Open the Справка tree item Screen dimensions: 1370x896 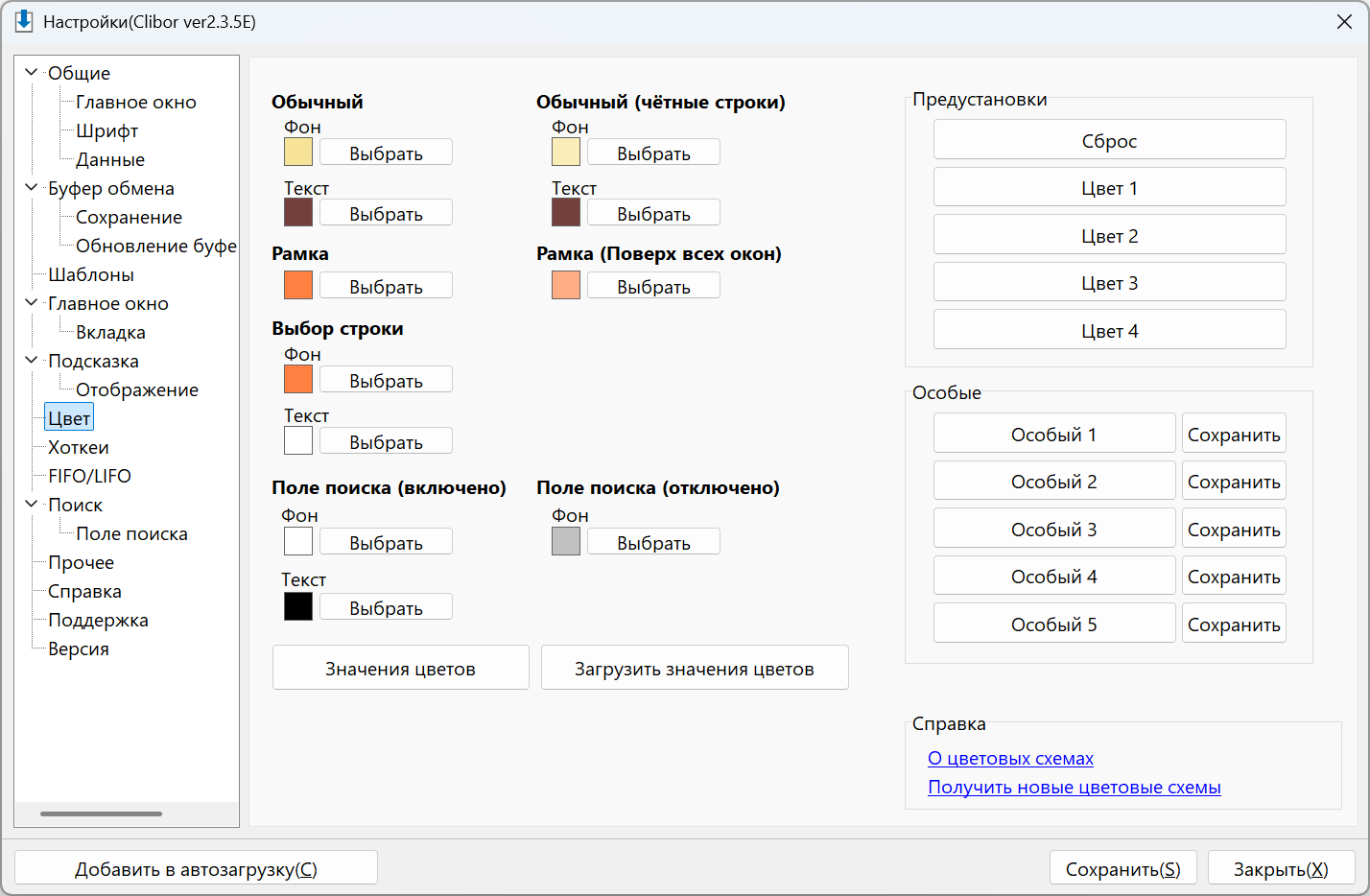click(84, 591)
